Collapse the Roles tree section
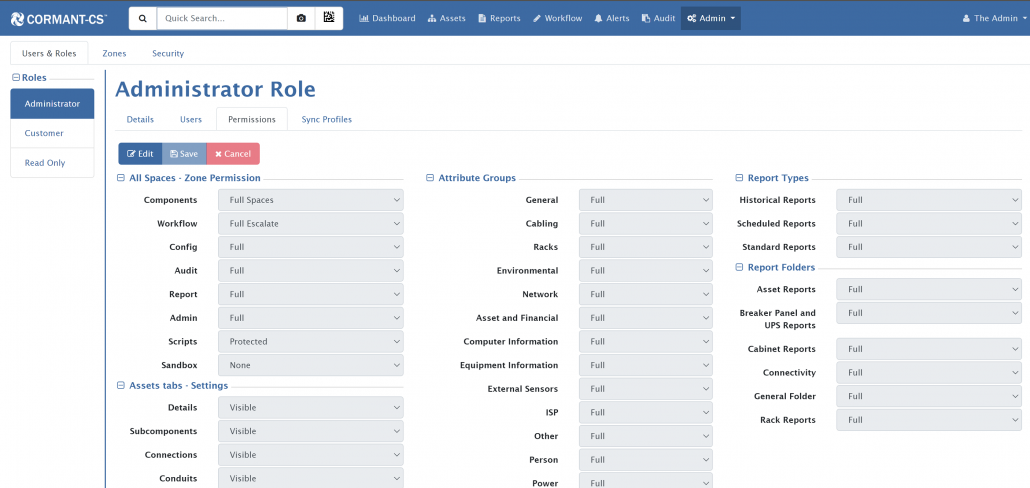This screenshot has width=1030, height=488. [16, 77]
